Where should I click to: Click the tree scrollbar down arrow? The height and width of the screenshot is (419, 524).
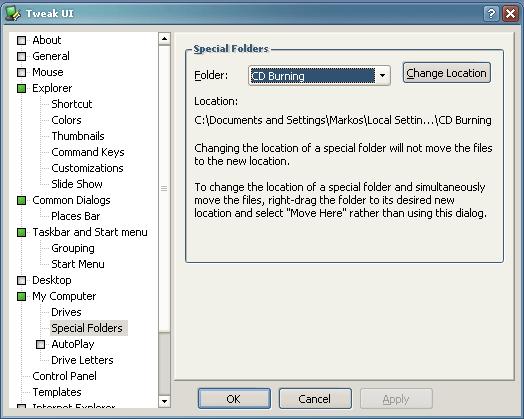(164, 401)
